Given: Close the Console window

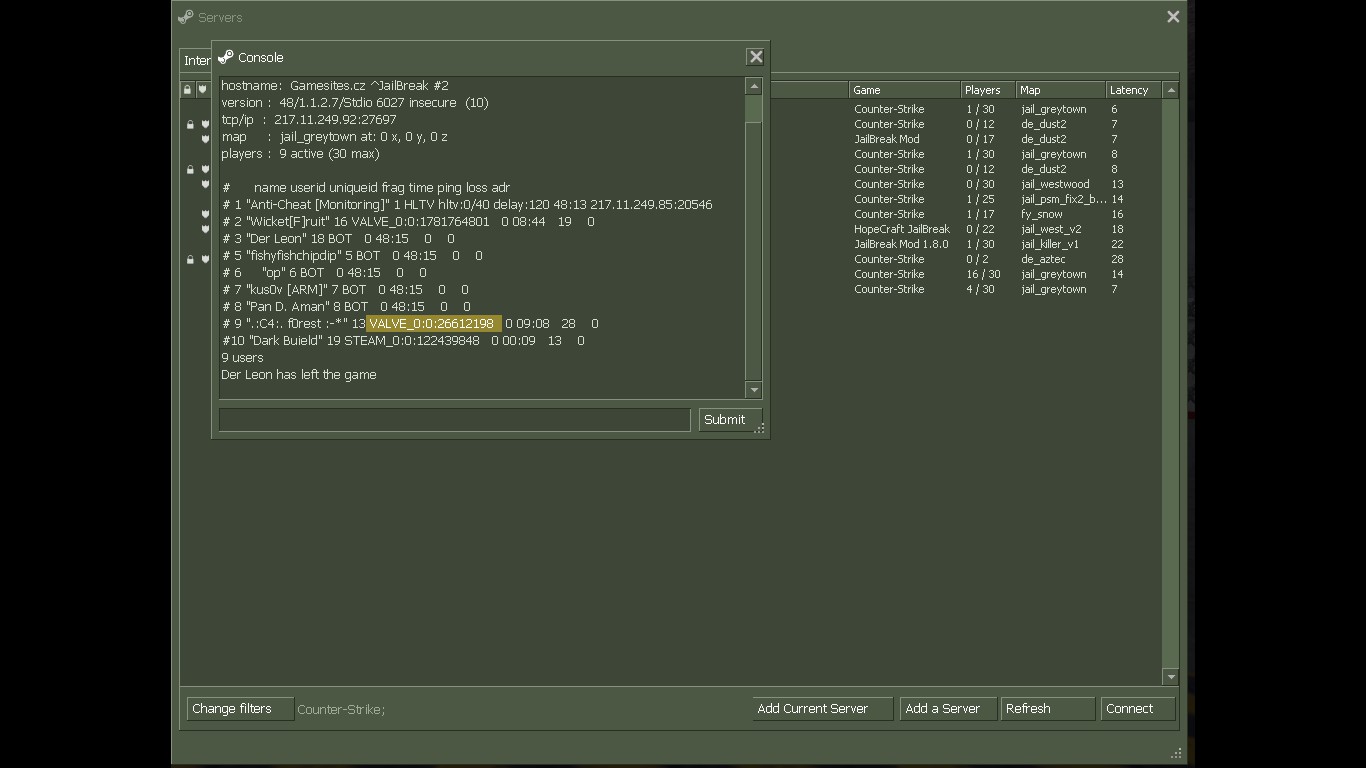Looking at the screenshot, I should coord(756,57).
